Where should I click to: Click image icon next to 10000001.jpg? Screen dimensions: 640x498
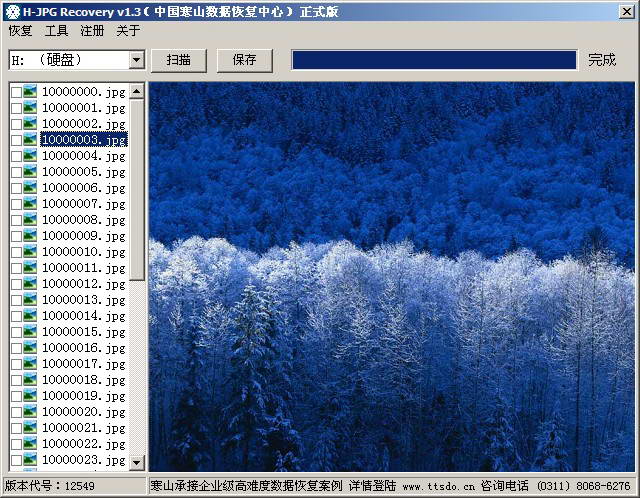point(30,107)
